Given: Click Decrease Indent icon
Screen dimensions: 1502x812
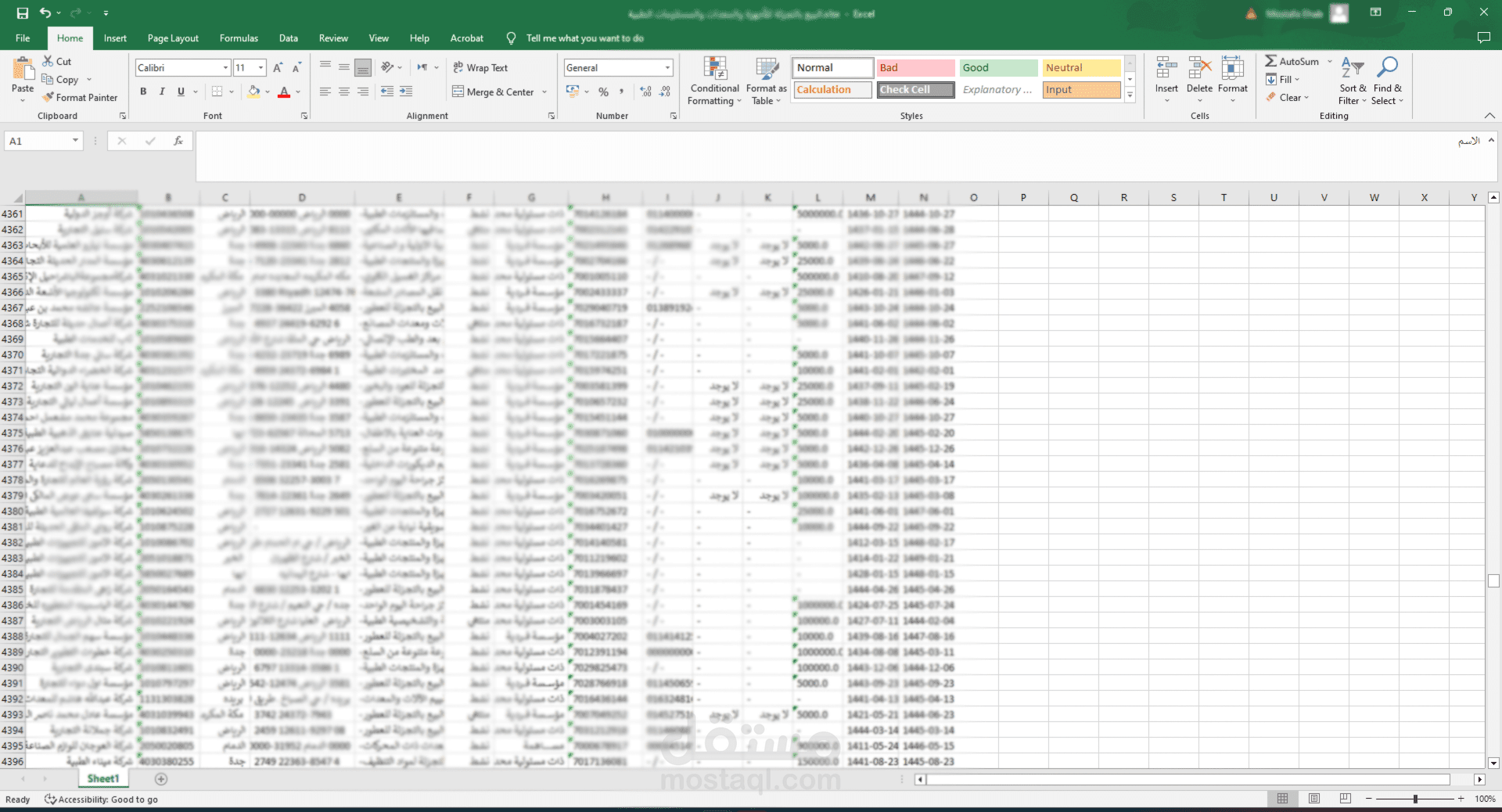Looking at the screenshot, I should (387, 92).
